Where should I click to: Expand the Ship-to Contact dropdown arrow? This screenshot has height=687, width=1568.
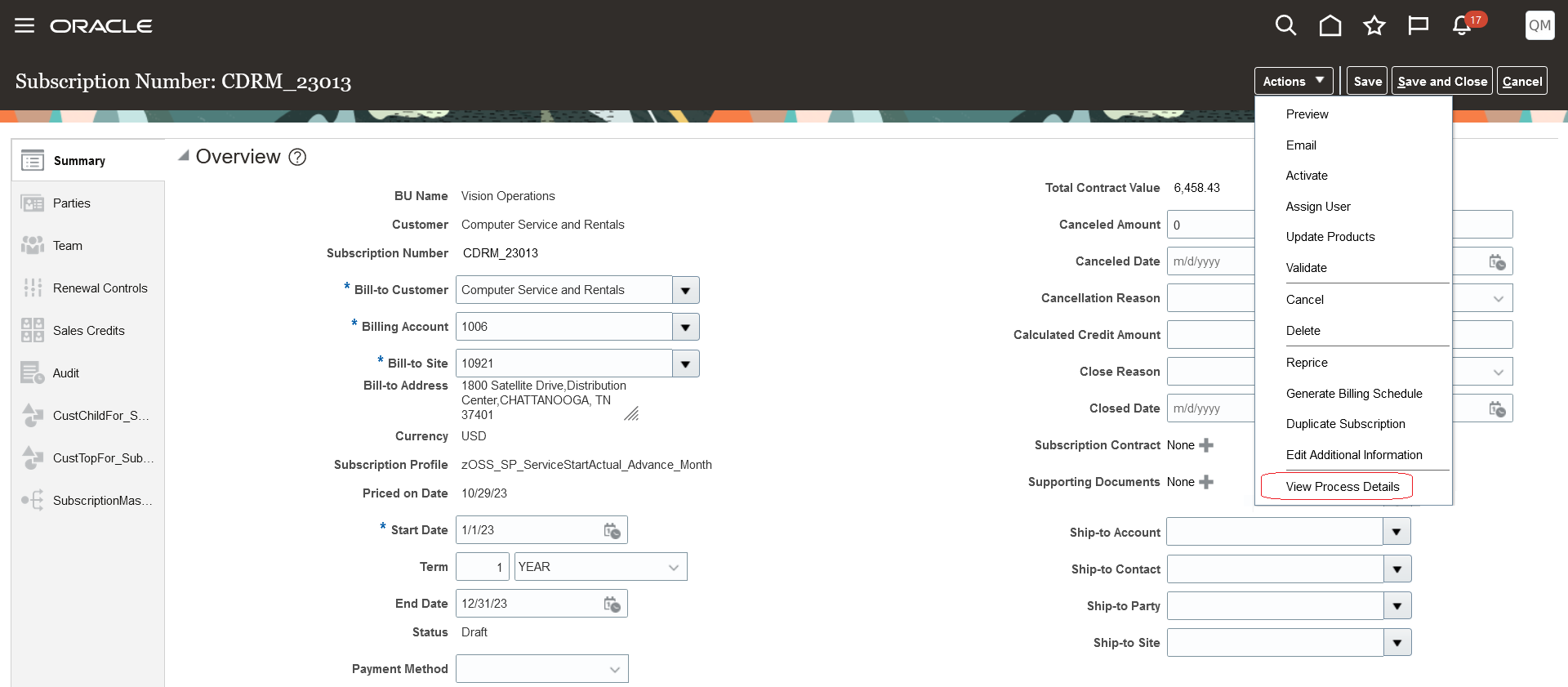(x=1397, y=569)
